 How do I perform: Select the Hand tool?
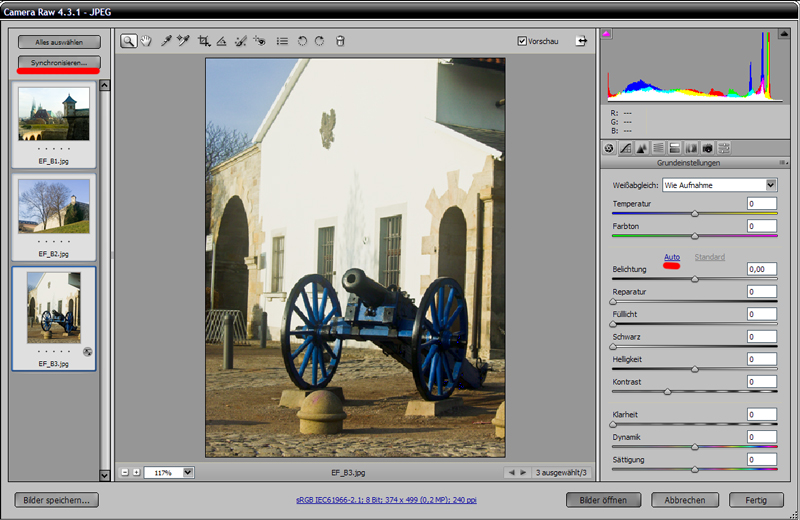(146, 41)
